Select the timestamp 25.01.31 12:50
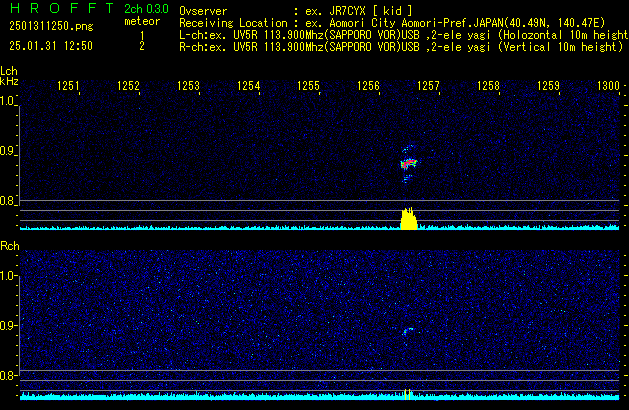Screen dimensions: 629x410 click(51, 46)
